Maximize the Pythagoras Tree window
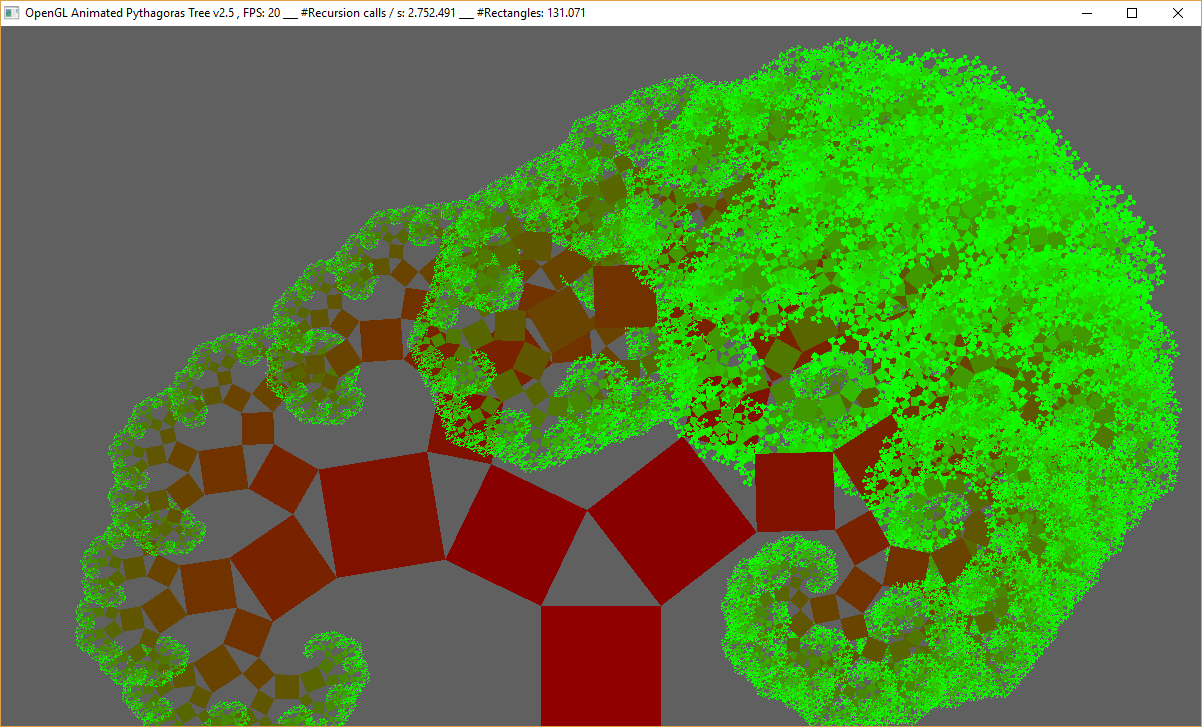This screenshot has width=1202, height=727. pos(1132,13)
